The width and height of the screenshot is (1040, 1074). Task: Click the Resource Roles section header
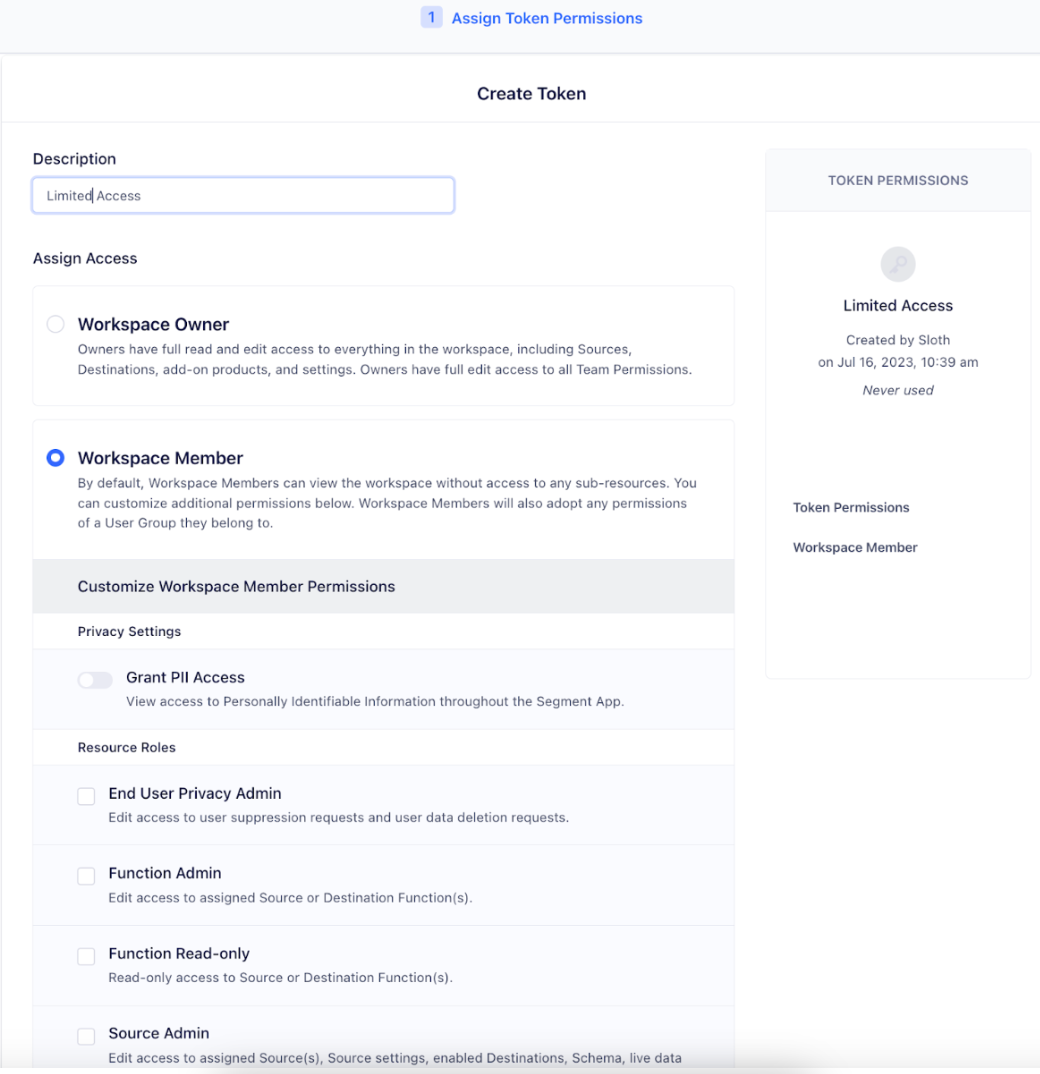126,747
